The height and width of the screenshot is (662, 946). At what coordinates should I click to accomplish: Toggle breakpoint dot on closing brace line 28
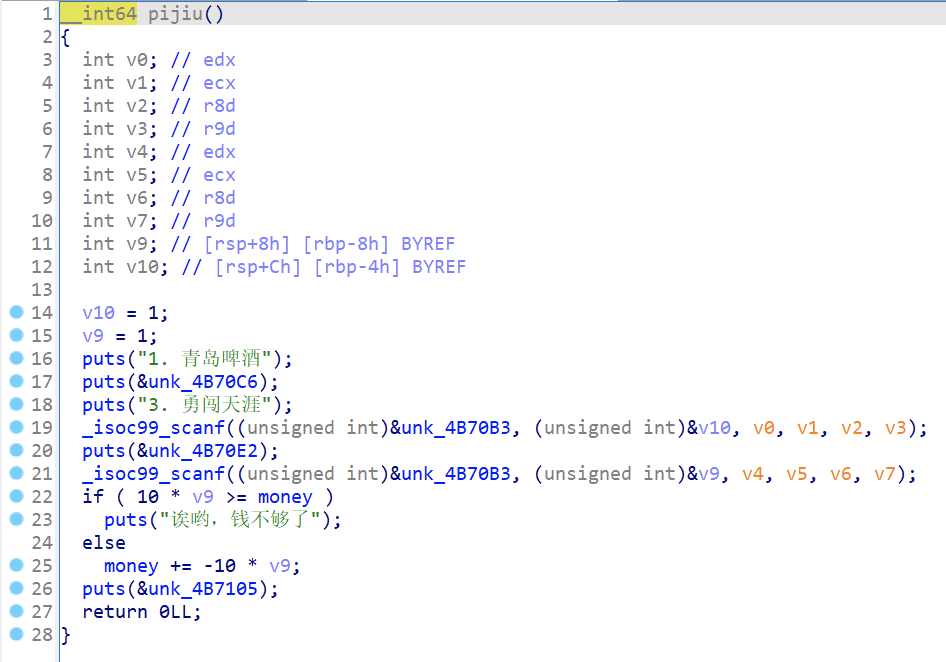tap(16, 635)
